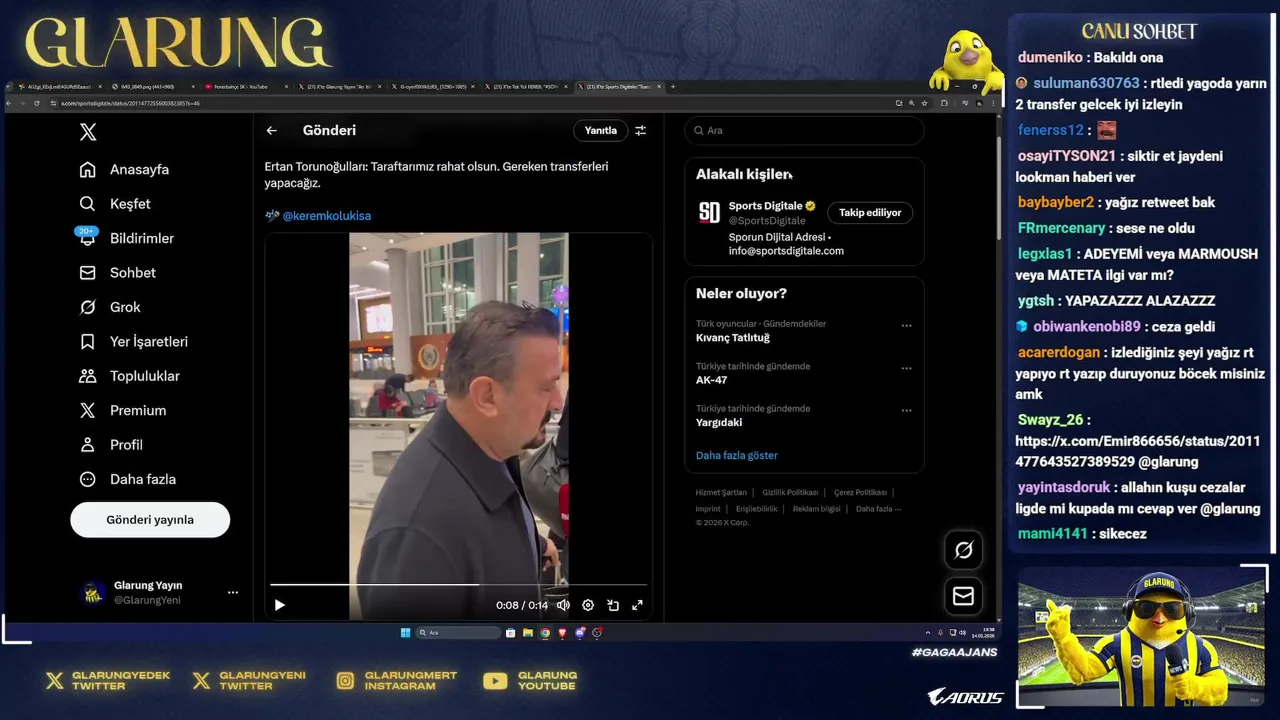Open Bildirimler notifications
Screen dimensions: 1280x720
pos(127,238)
